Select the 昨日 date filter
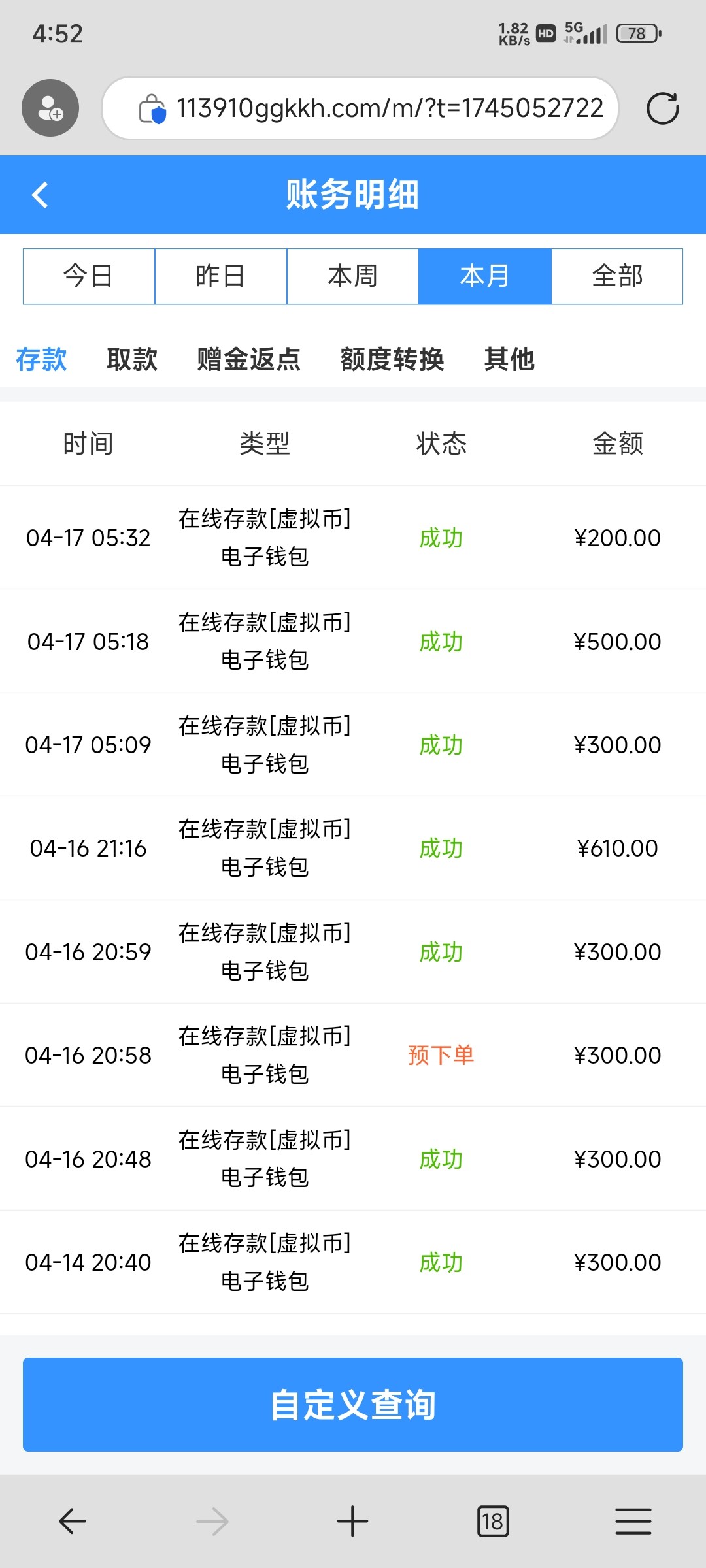706x1568 pixels. [221, 276]
